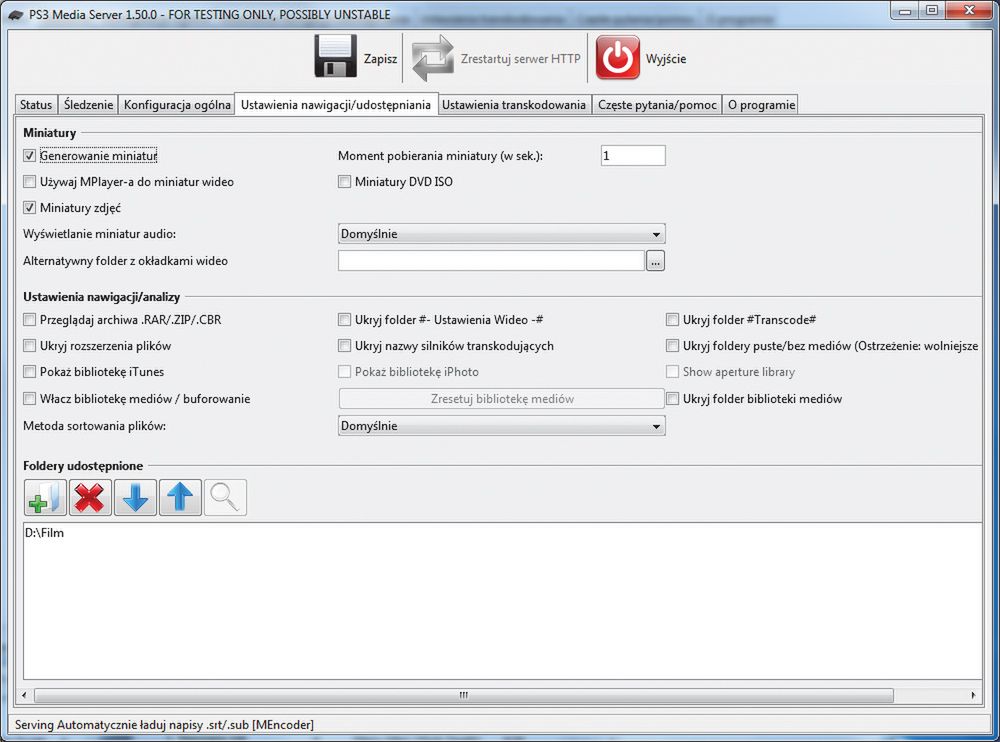The image size is (1000, 742).
Task: Select D:\Film entry in shared folders
Action: tap(45, 533)
